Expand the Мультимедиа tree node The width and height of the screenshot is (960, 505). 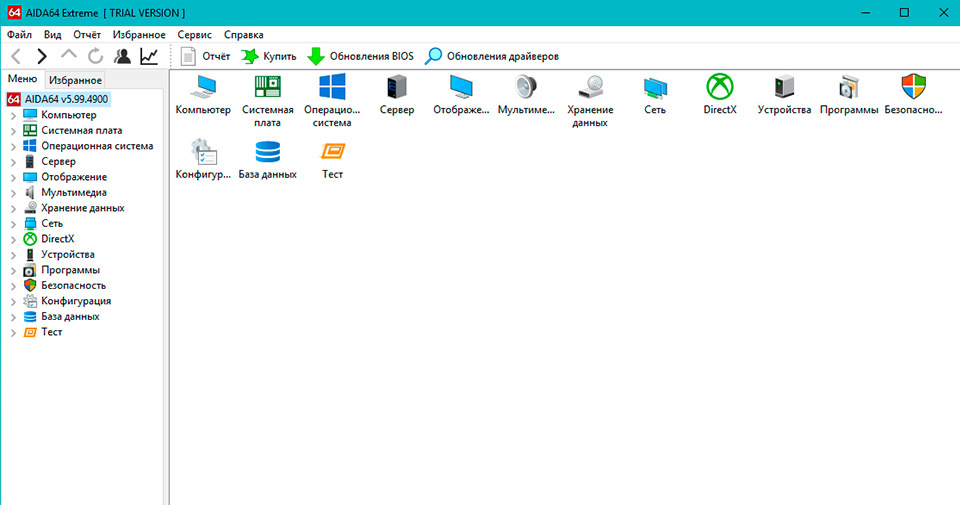click(13, 192)
